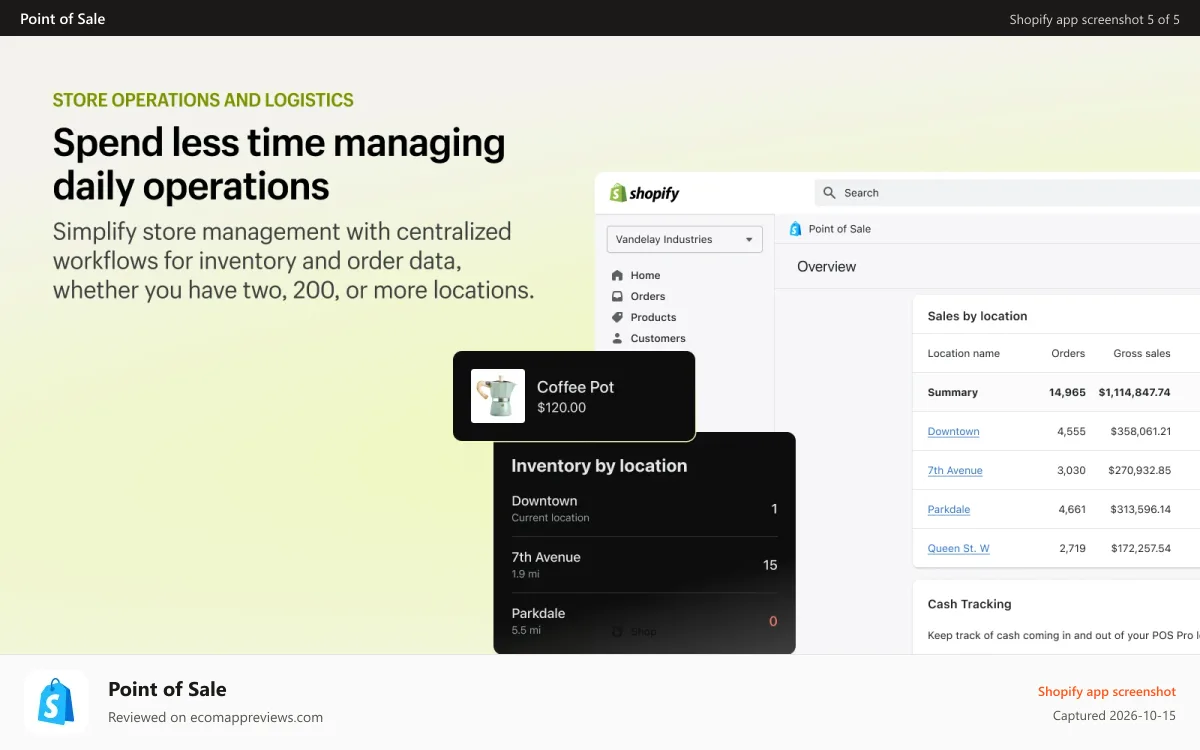Click the Customers person icon in sidebar

618,338
